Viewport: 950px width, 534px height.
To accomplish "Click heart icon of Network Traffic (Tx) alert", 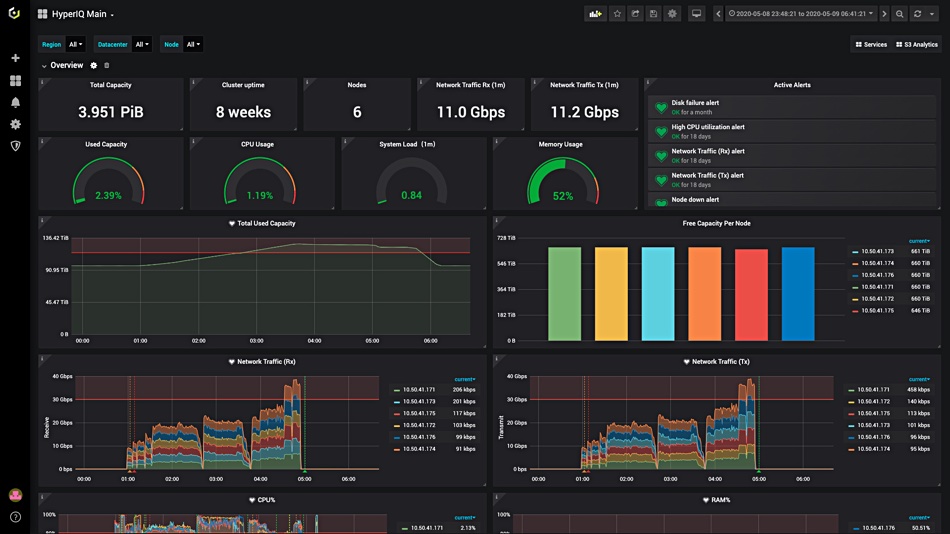I will (661, 180).
